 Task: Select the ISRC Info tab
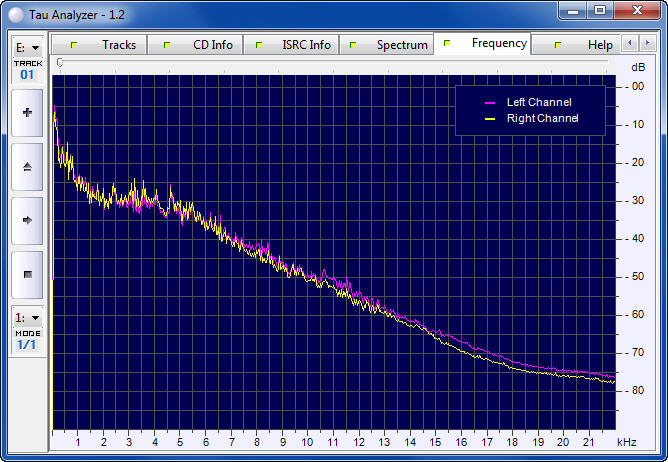click(295, 45)
